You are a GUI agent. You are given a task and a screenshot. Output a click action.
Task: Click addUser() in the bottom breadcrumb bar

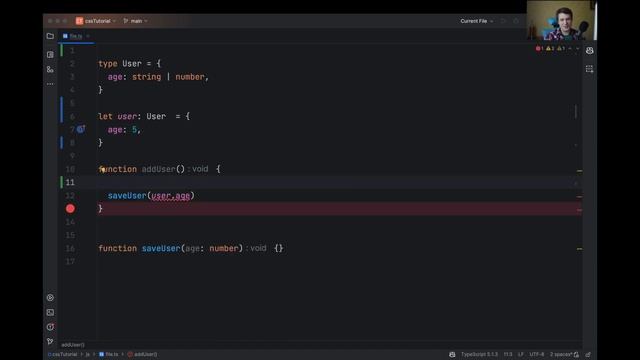click(x=142, y=354)
